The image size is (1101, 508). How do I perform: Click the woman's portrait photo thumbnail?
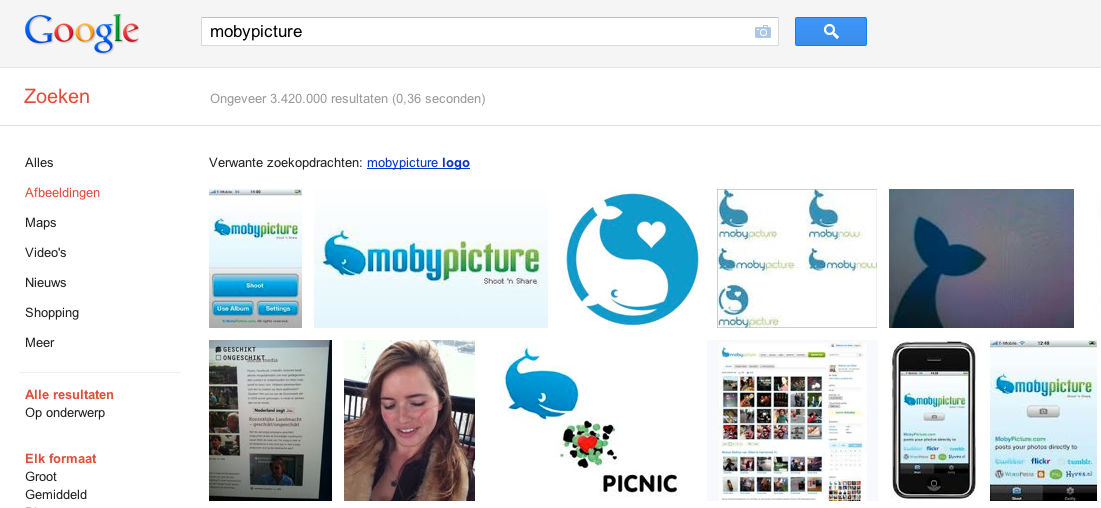point(409,420)
